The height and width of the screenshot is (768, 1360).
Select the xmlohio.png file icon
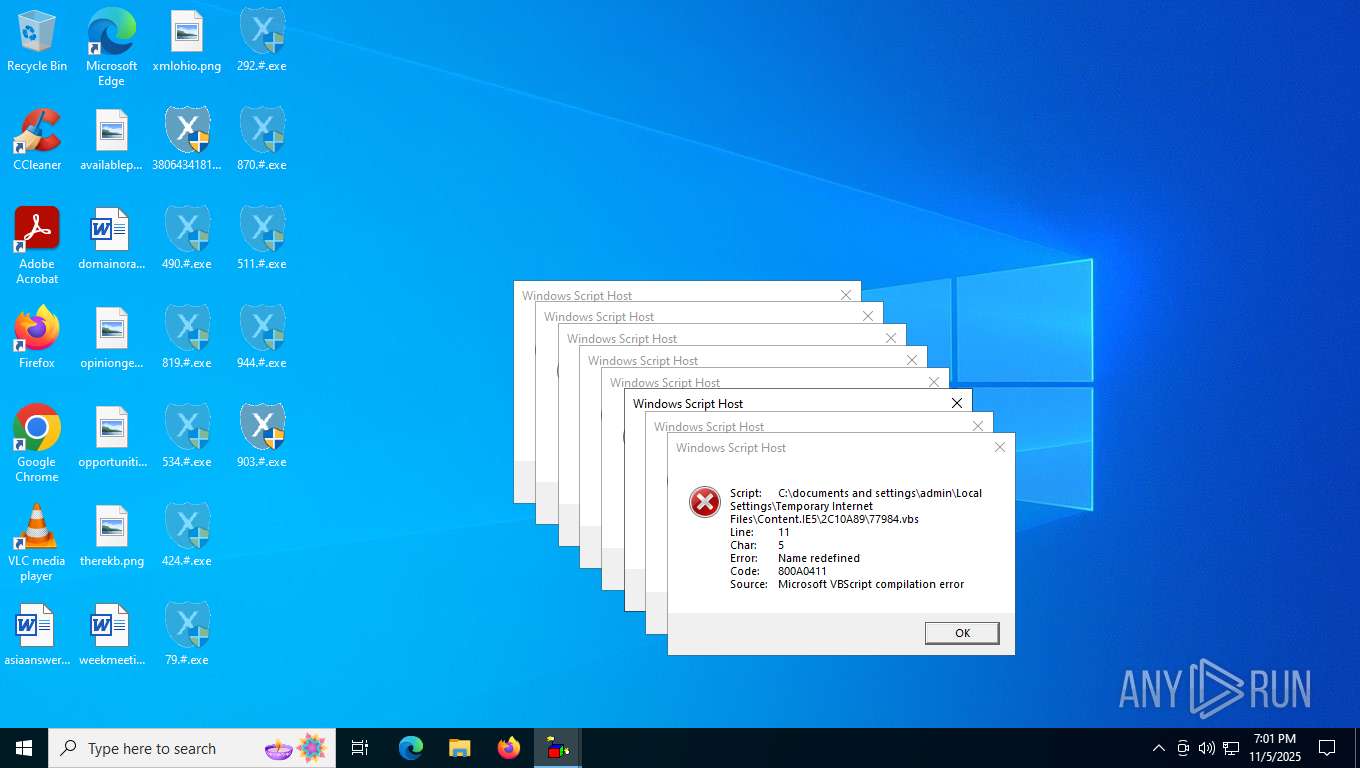187,42
